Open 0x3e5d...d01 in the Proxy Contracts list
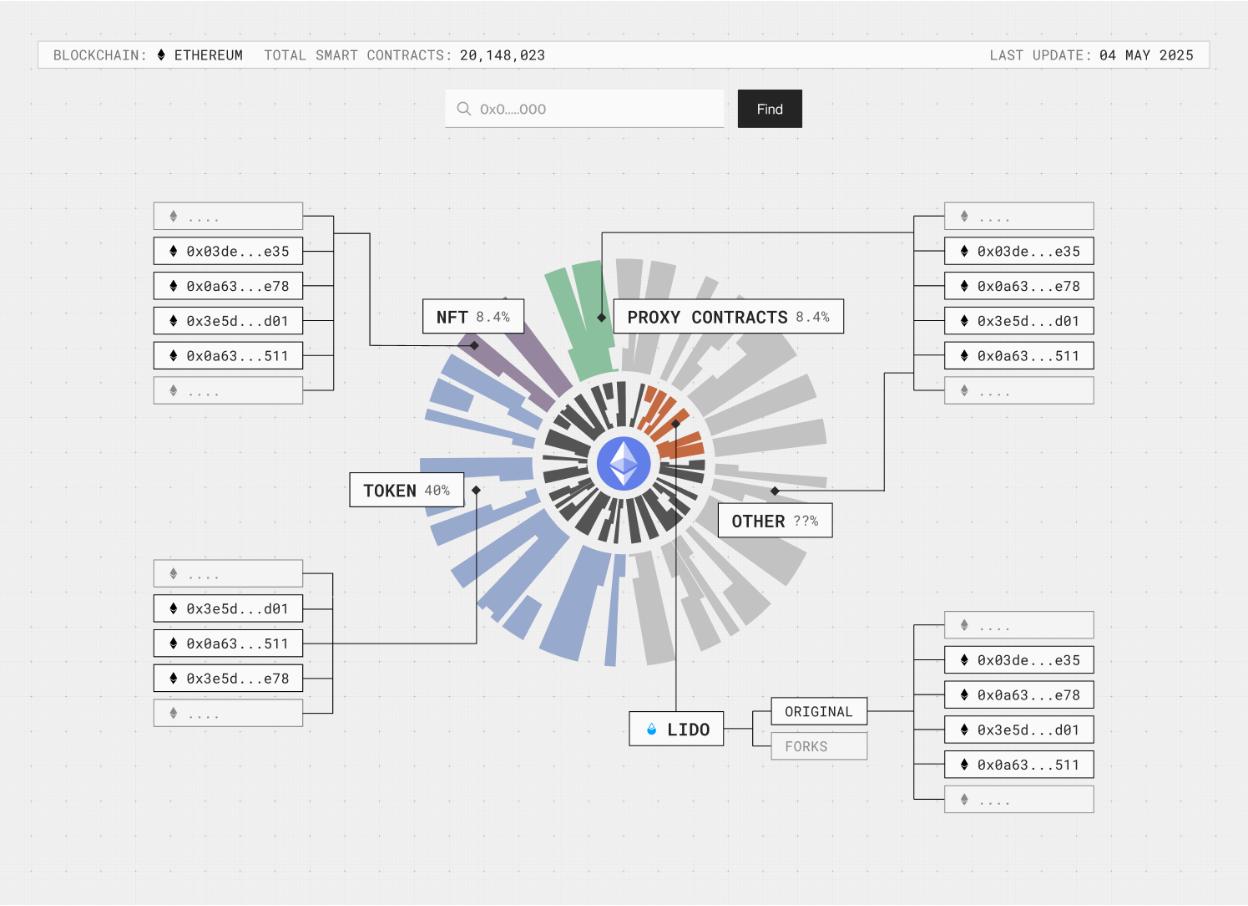Image resolution: width=1248 pixels, height=906 pixels. click(x=1019, y=321)
